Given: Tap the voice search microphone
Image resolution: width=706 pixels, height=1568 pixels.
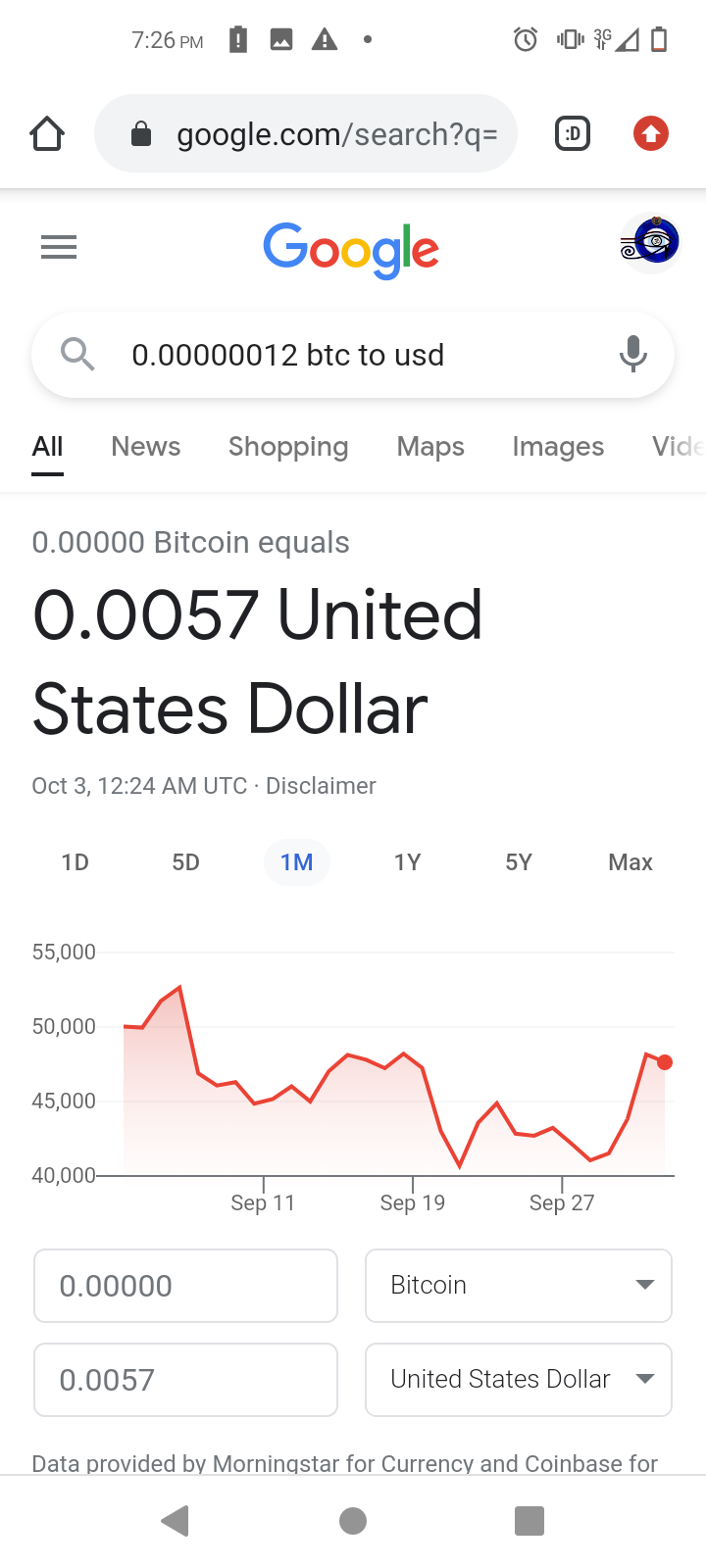Looking at the screenshot, I should [x=633, y=354].
